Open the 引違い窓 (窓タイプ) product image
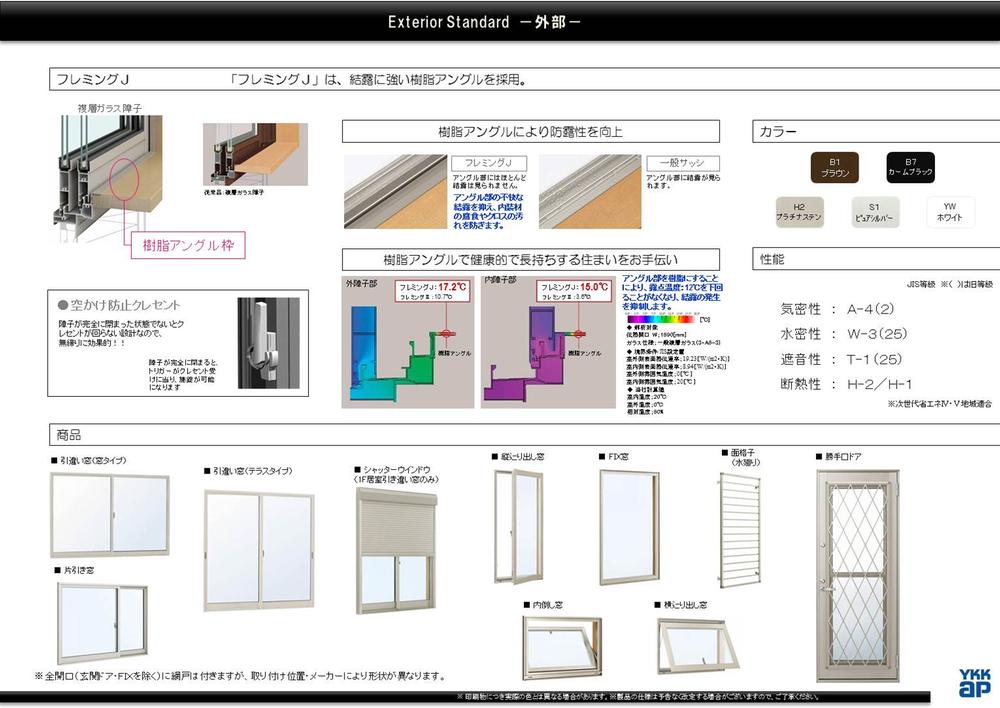This screenshot has width=1000, height=708. click(x=110, y=514)
